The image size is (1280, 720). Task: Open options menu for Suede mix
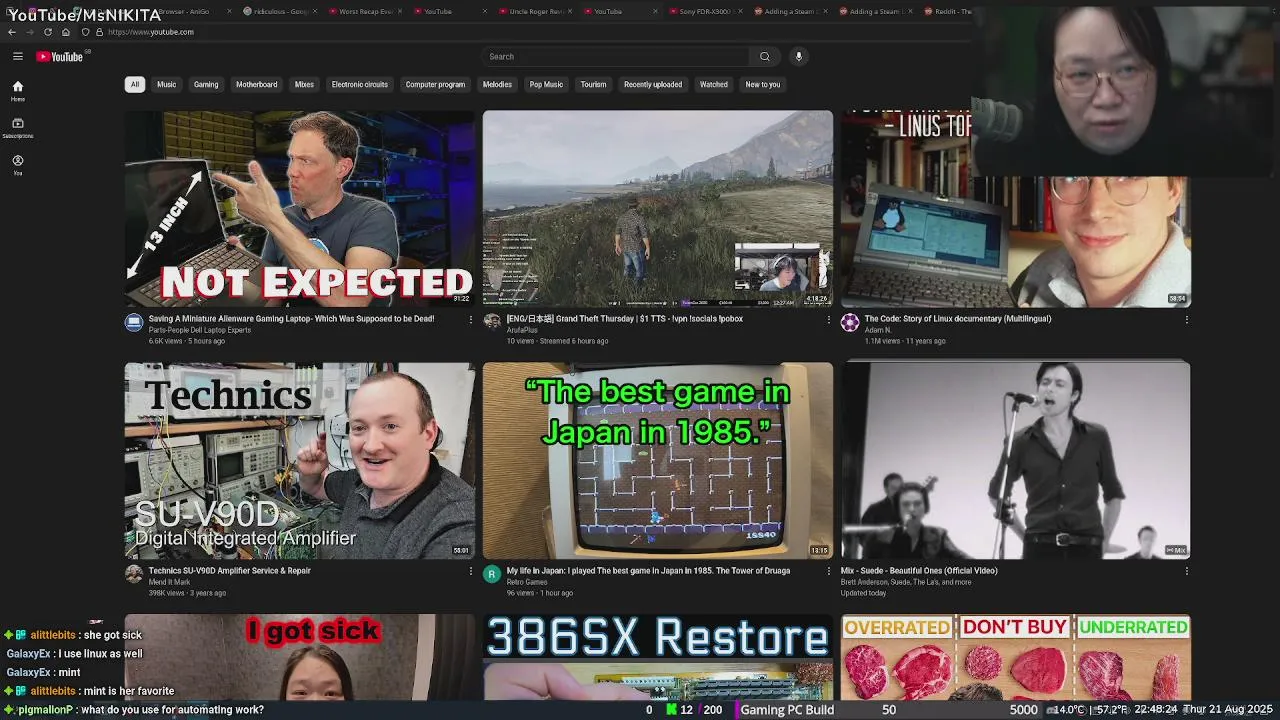(x=1187, y=571)
